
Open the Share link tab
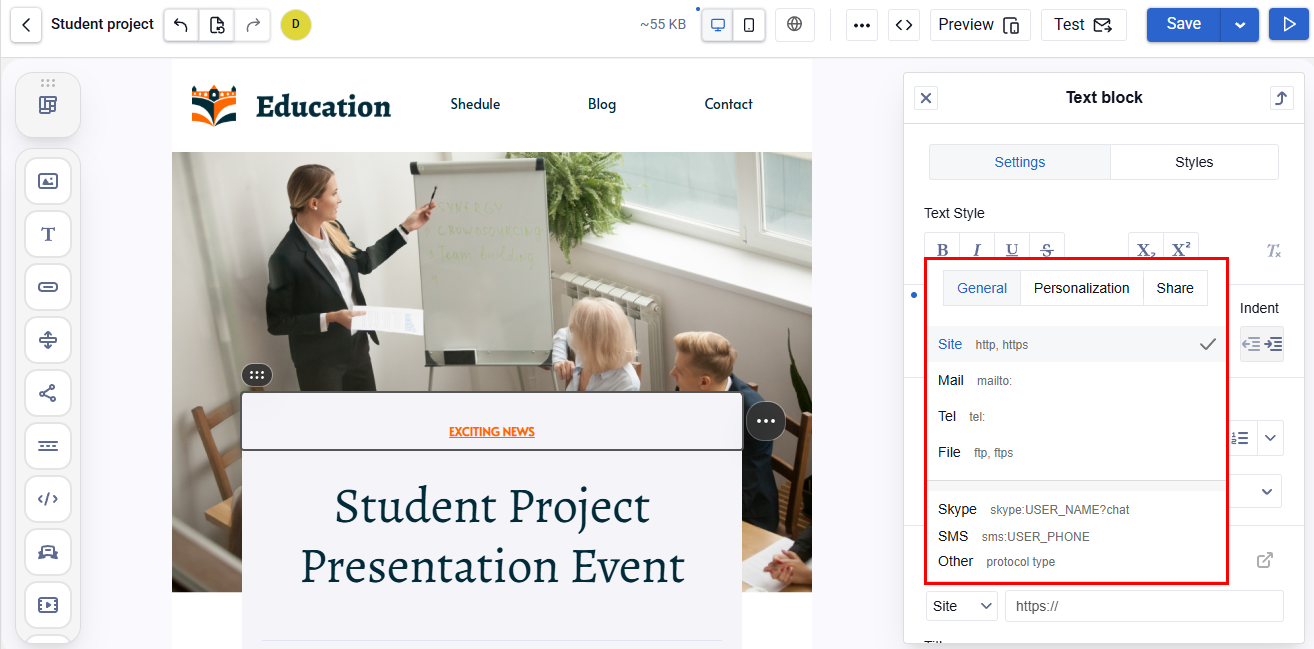[x=1175, y=288]
